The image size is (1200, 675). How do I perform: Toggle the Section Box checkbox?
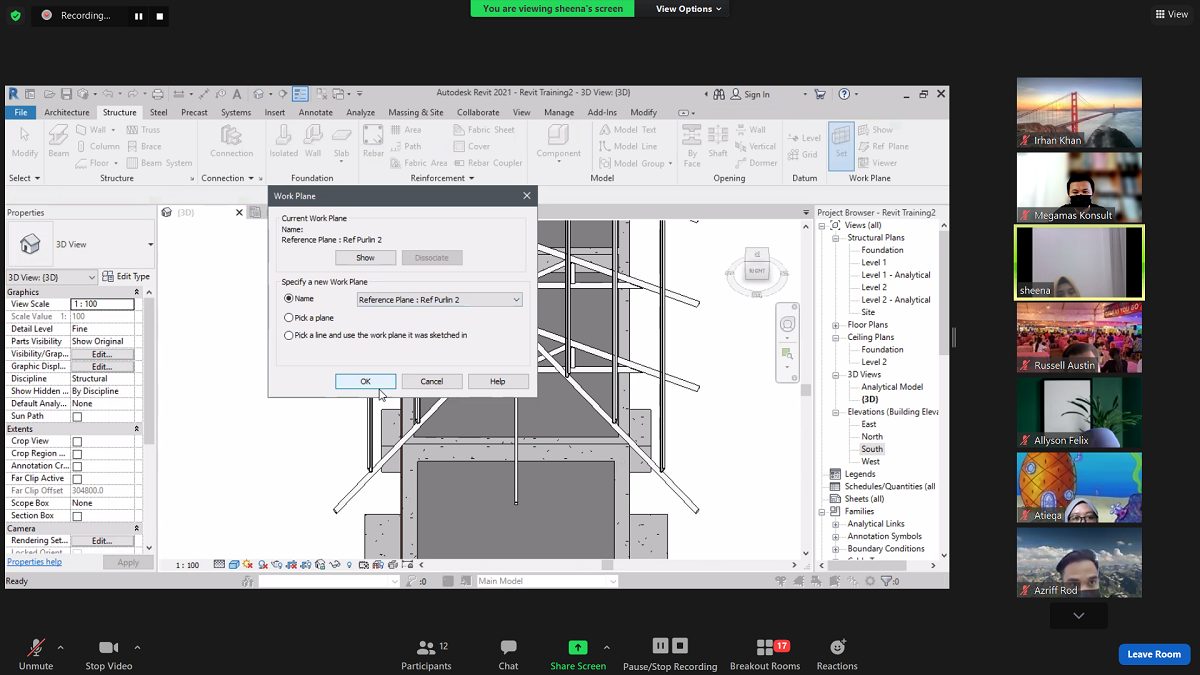[x=77, y=517]
